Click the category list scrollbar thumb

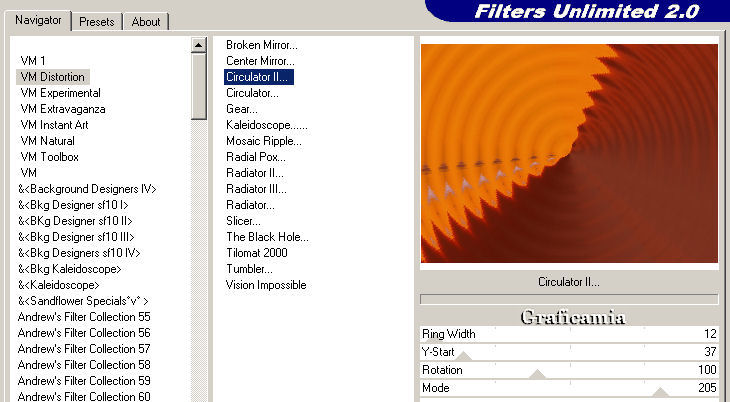(x=198, y=86)
